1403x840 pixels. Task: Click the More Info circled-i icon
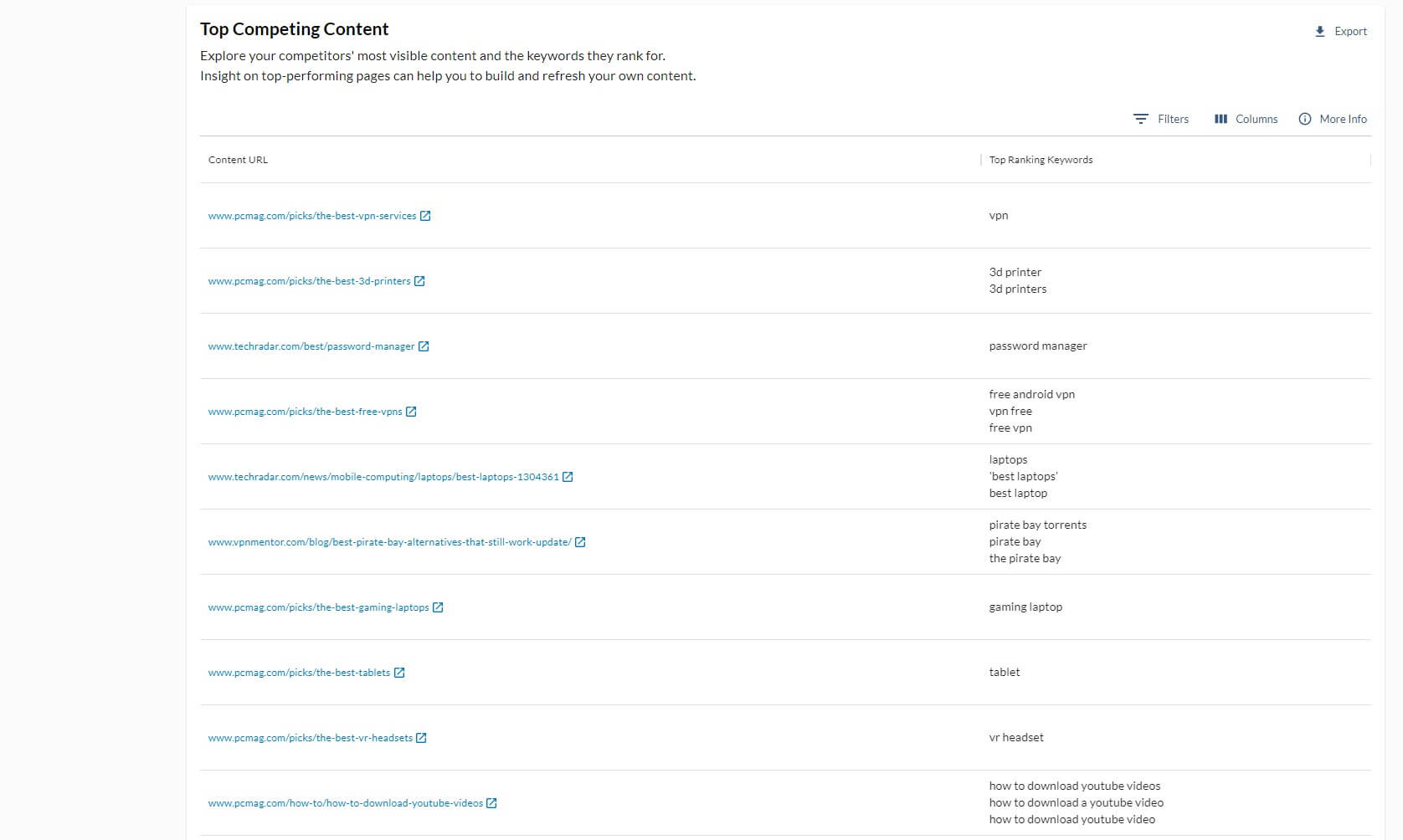pos(1304,119)
